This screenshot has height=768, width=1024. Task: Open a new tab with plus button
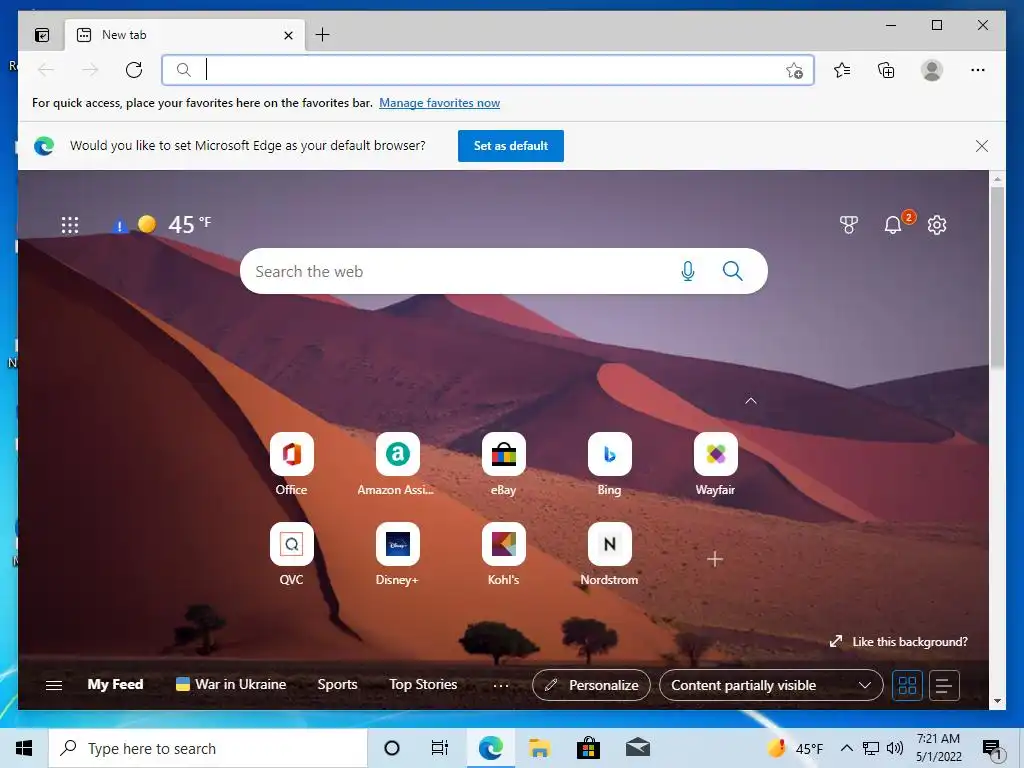click(323, 35)
